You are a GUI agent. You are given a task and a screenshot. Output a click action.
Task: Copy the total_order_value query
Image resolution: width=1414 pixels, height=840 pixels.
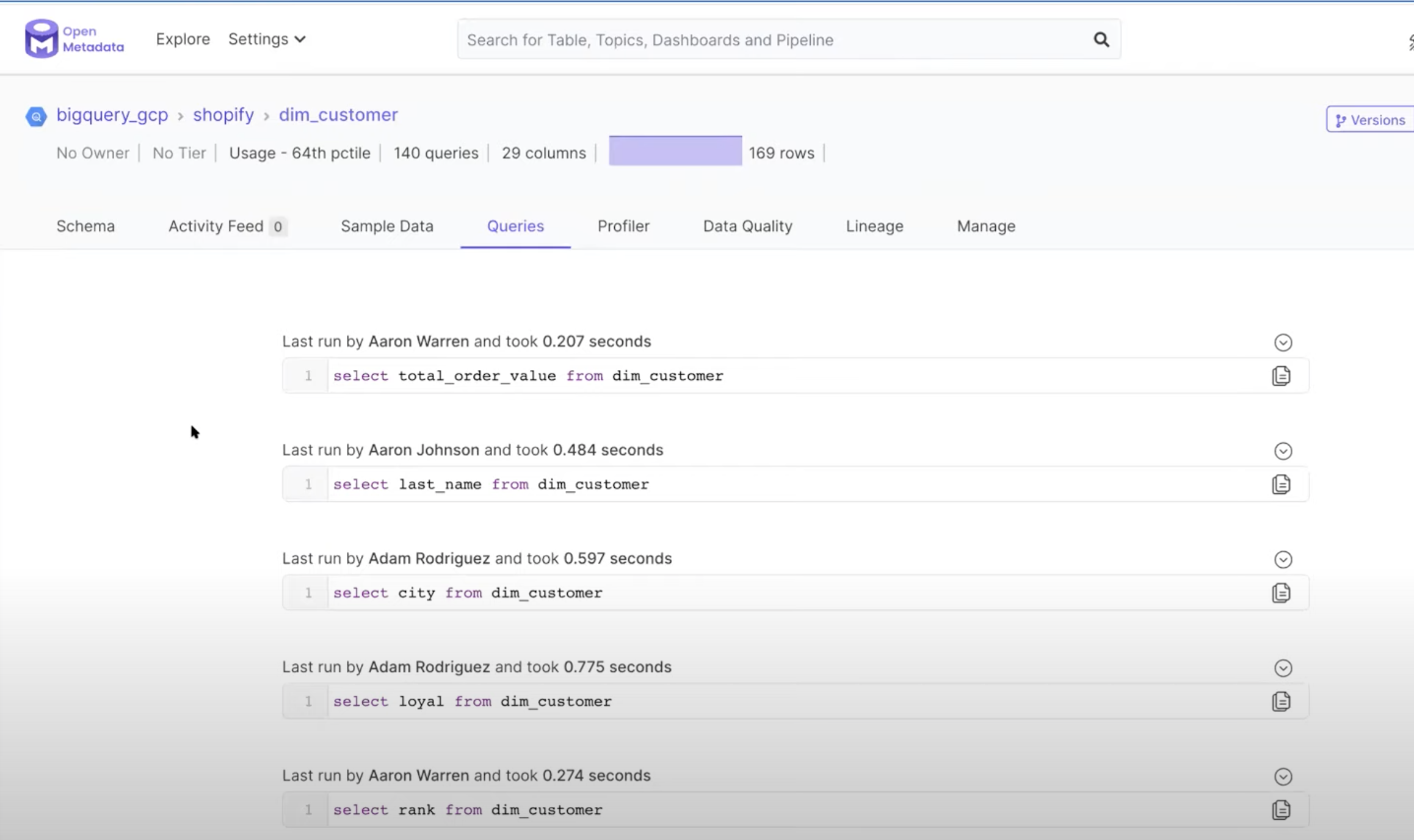coord(1281,375)
